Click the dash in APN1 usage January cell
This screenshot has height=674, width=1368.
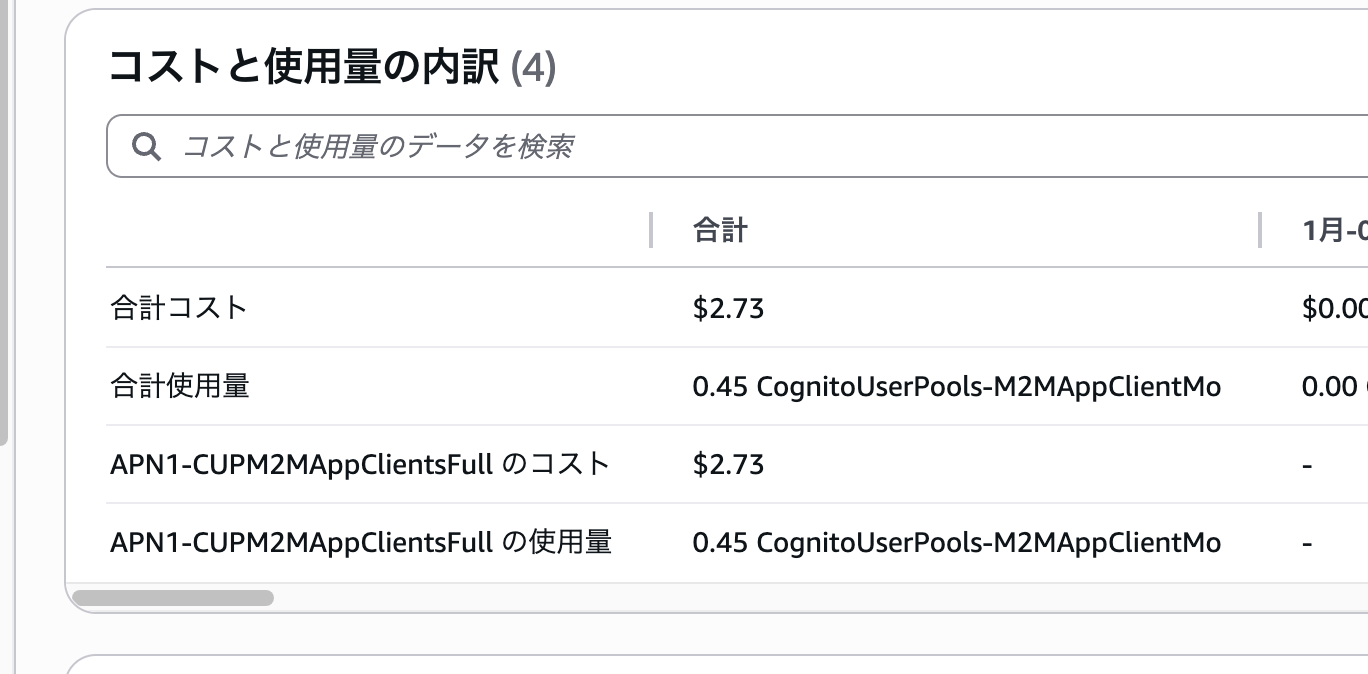click(x=1307, y=542)
